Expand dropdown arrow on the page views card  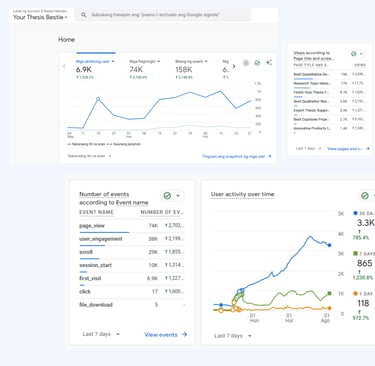(361, 54)
